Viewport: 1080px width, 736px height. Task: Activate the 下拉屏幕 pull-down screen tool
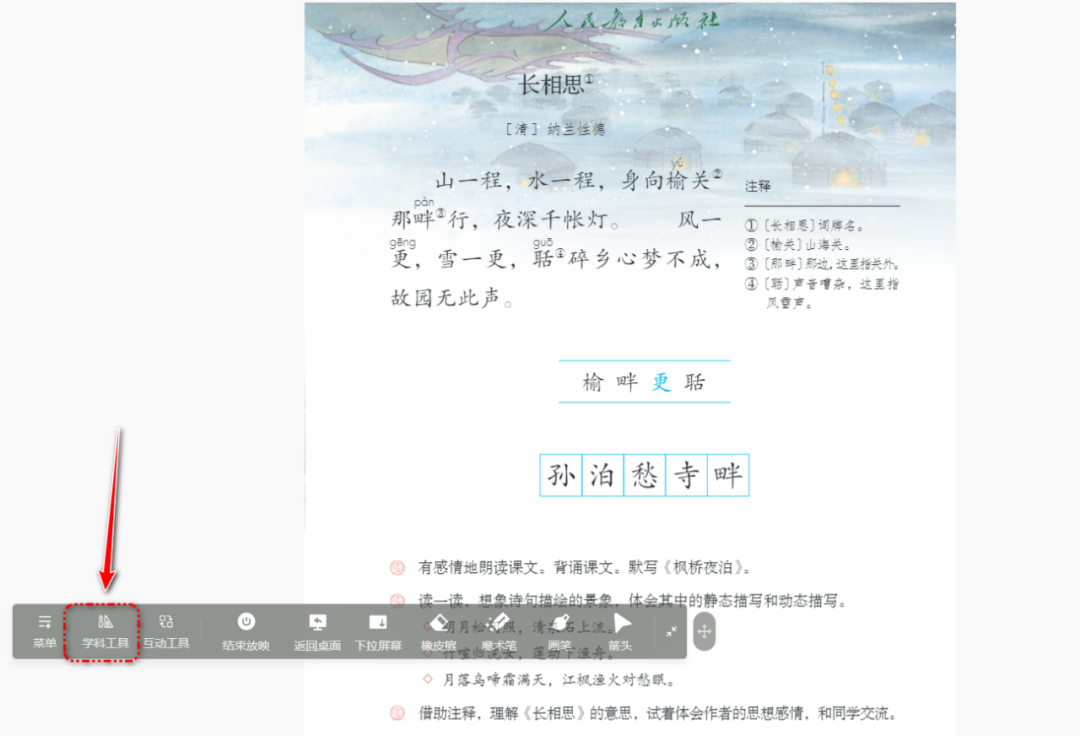tap(378, 631)
